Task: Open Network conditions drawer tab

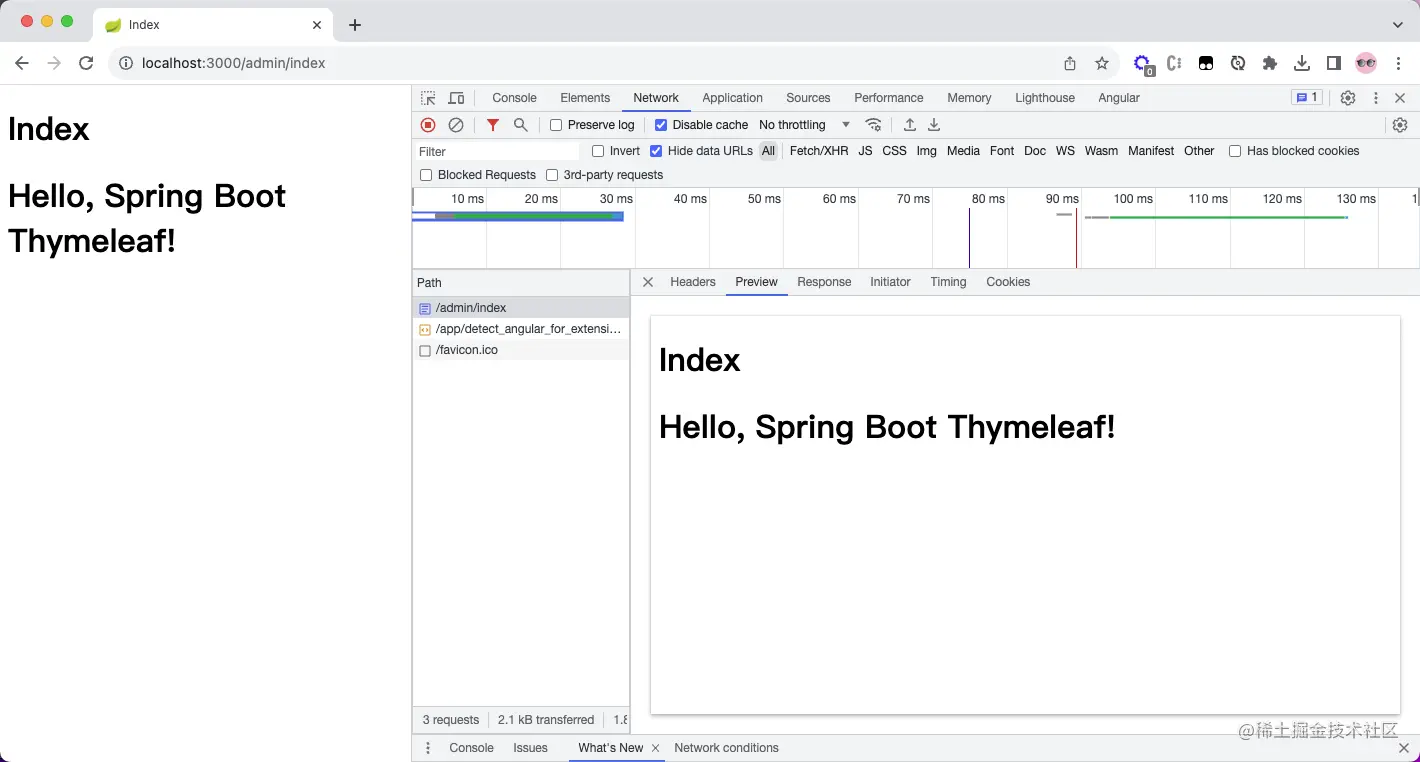Action: pos(726,748)
